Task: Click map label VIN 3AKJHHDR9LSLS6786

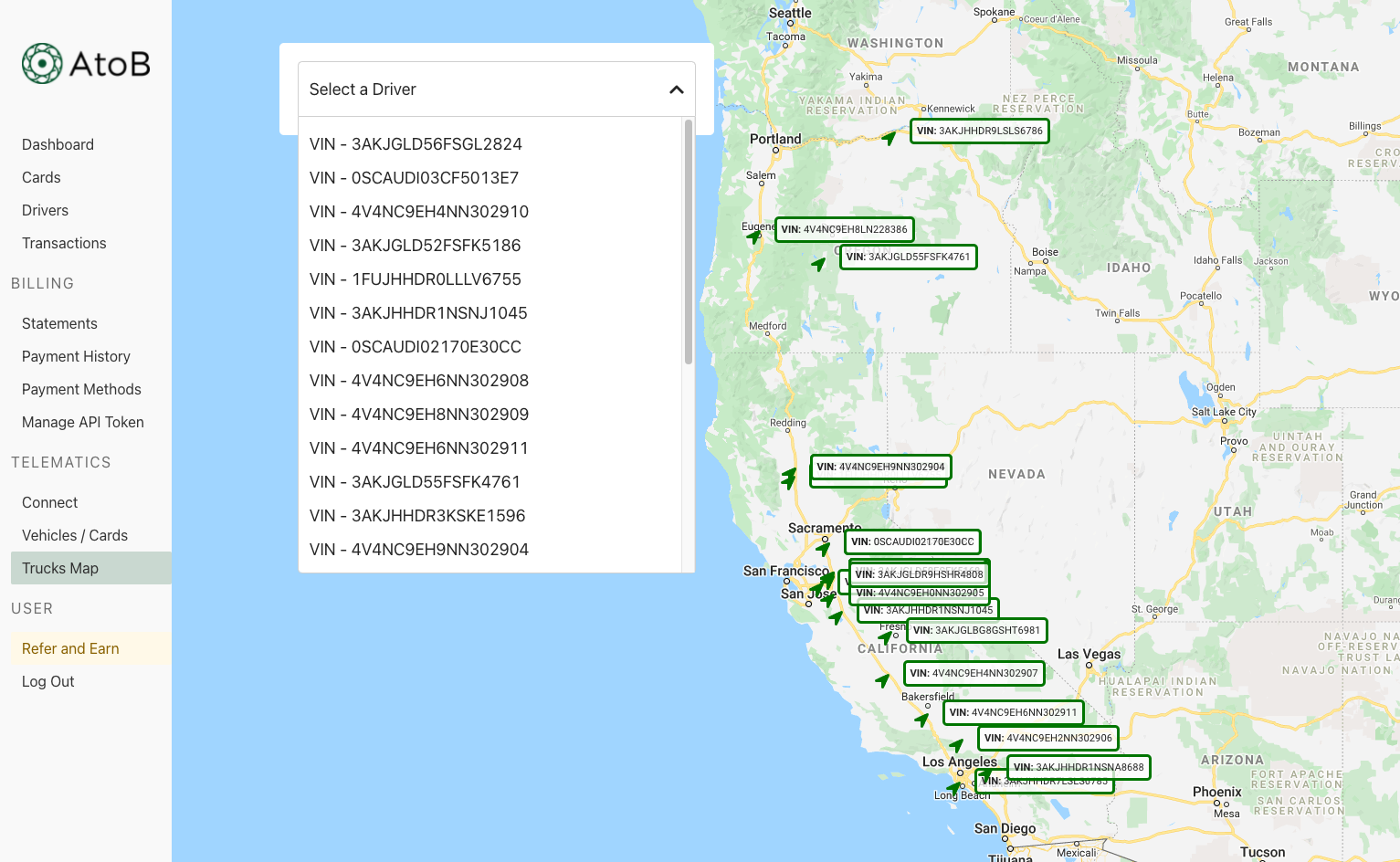Action: [979, 131]
